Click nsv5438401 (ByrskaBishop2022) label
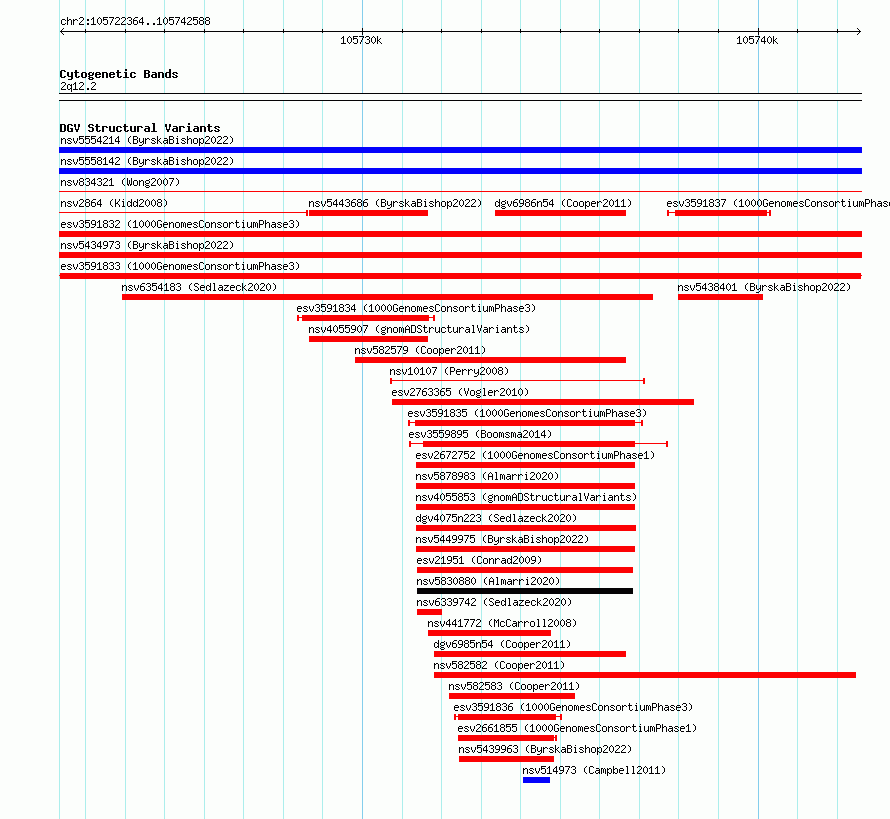 click(x=764, y=287)
